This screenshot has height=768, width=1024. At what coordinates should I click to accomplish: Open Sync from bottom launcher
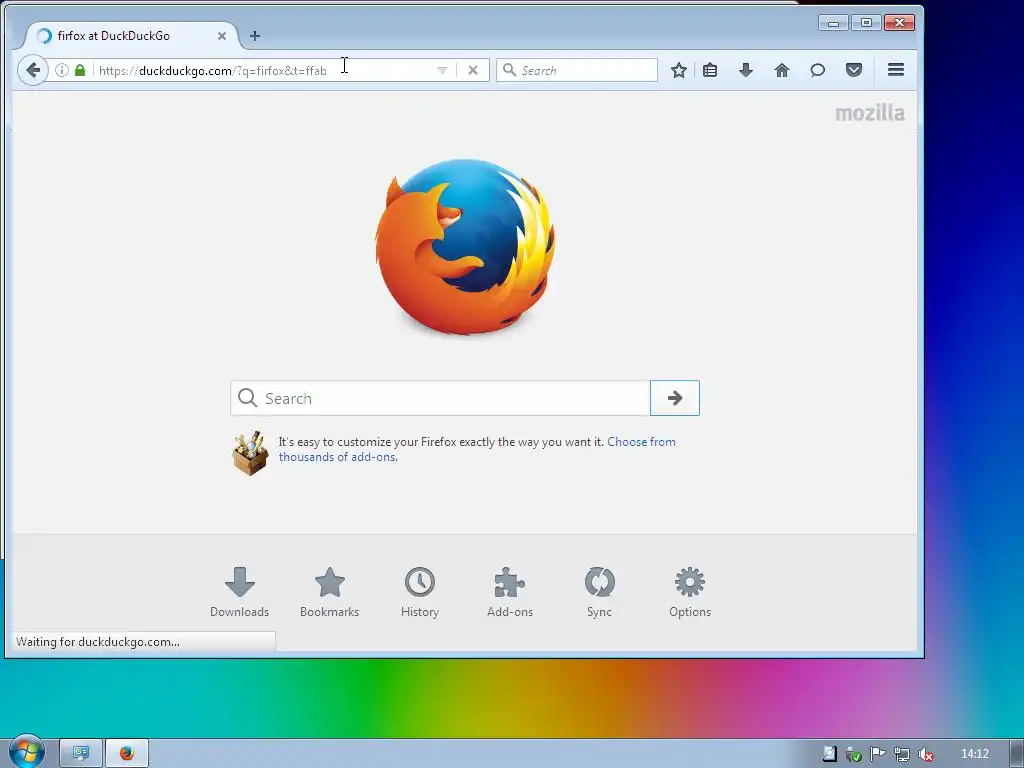point(599,592)
